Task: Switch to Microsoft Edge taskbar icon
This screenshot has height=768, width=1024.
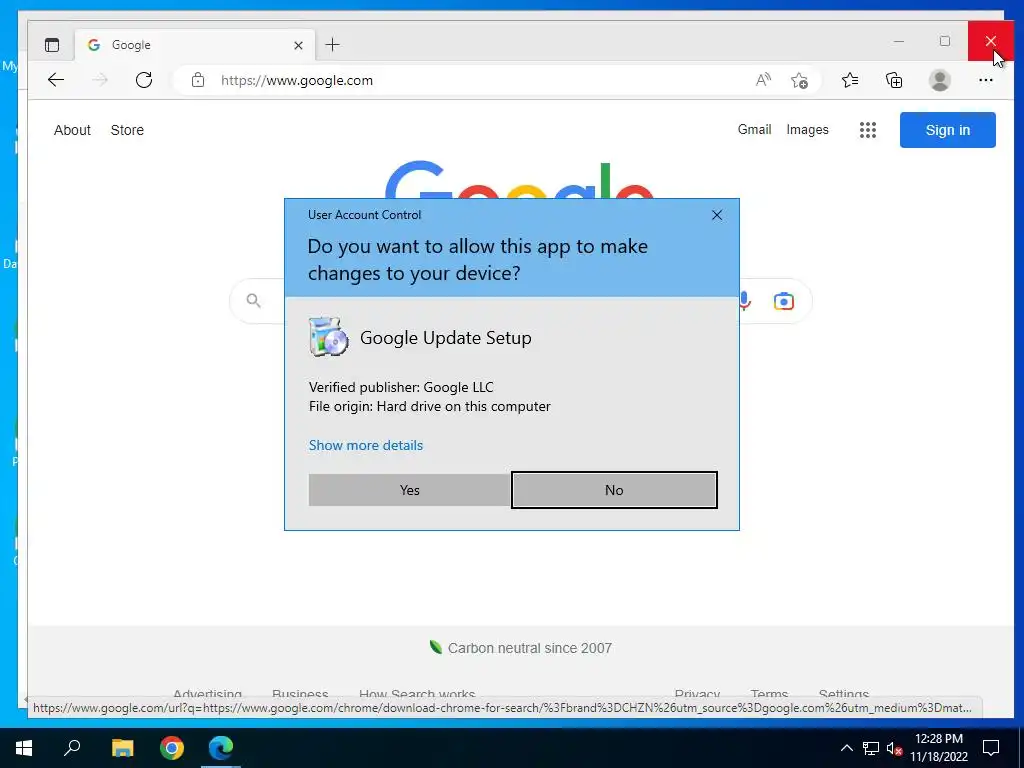Action: [221, 748]
